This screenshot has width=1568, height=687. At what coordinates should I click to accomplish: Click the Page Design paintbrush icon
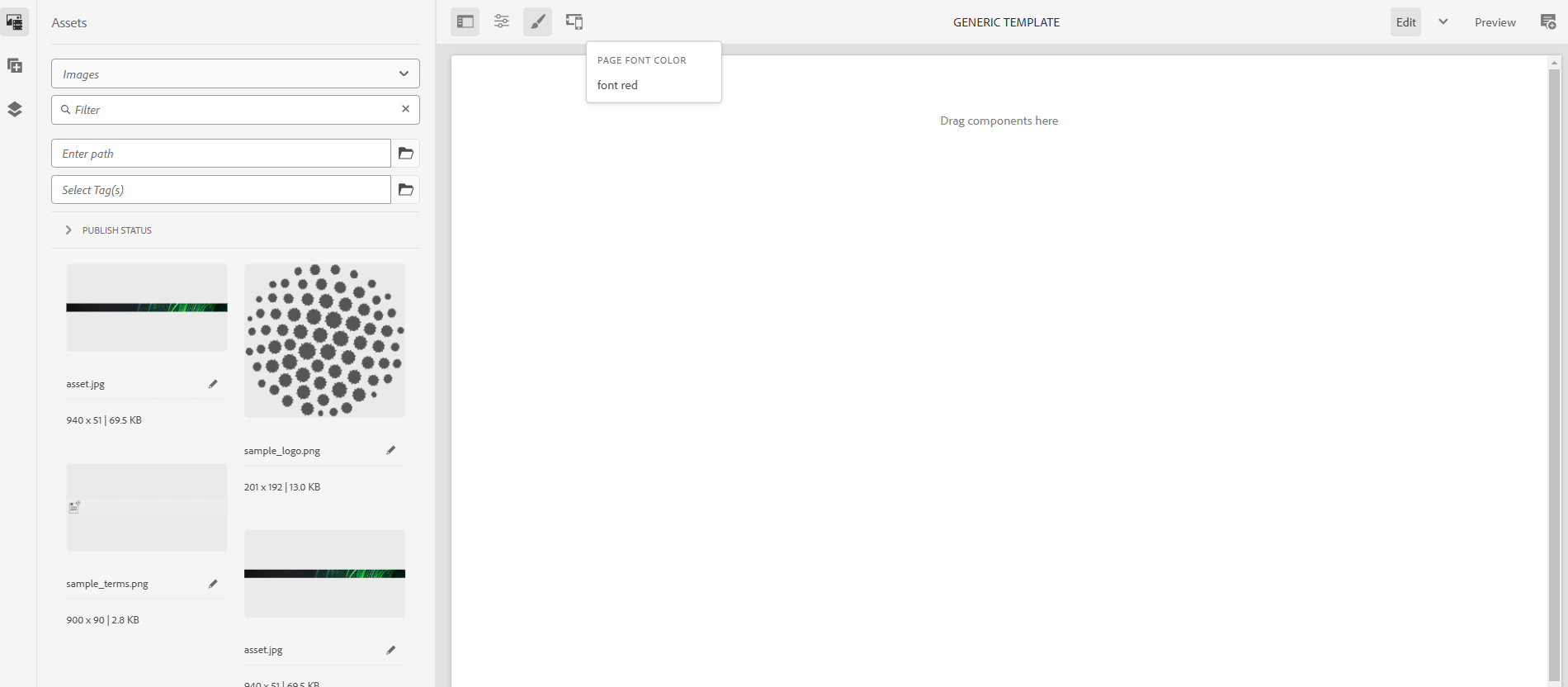pyautogui.click(x=537, y=22)
